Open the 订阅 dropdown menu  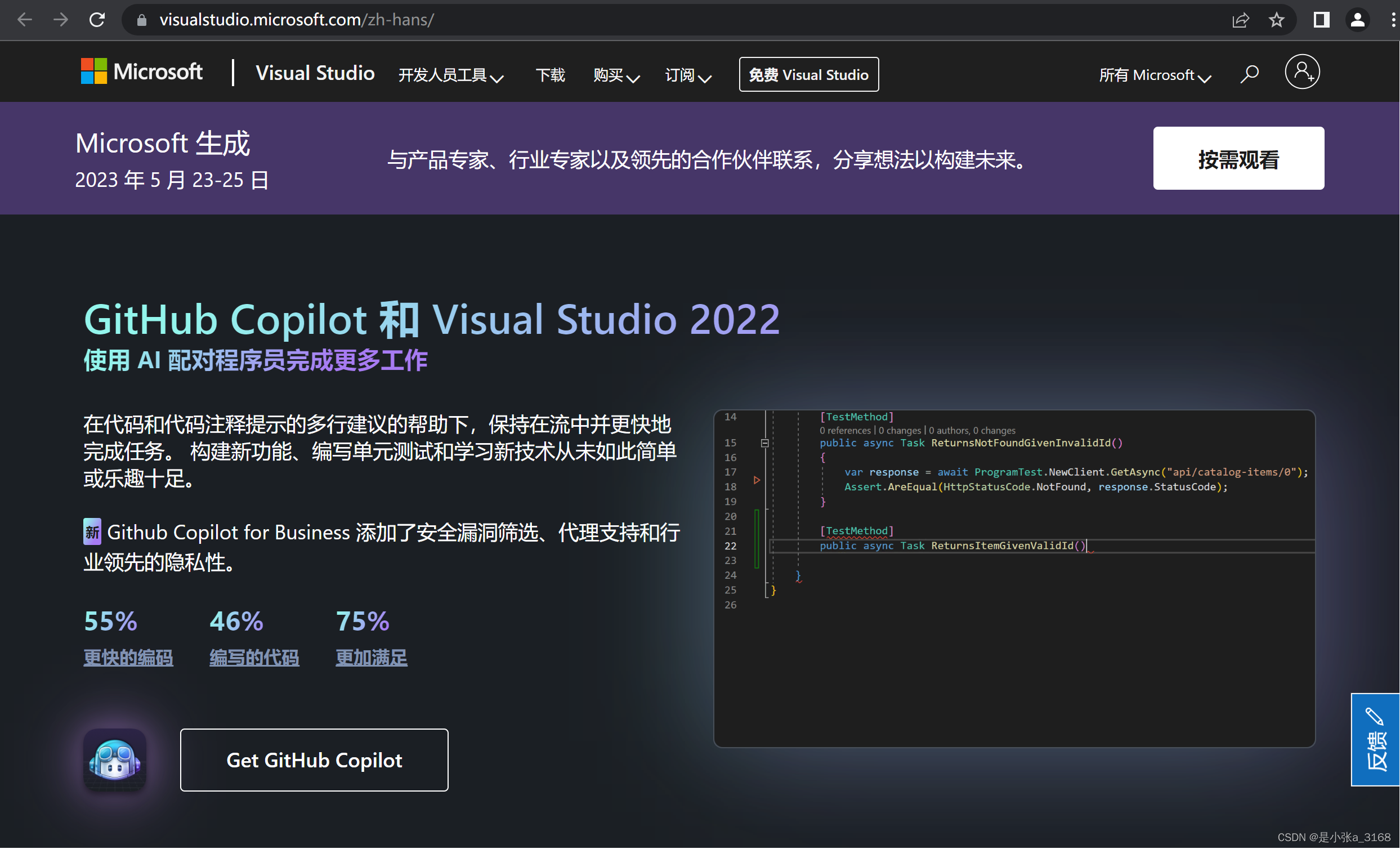coord(687,75)
